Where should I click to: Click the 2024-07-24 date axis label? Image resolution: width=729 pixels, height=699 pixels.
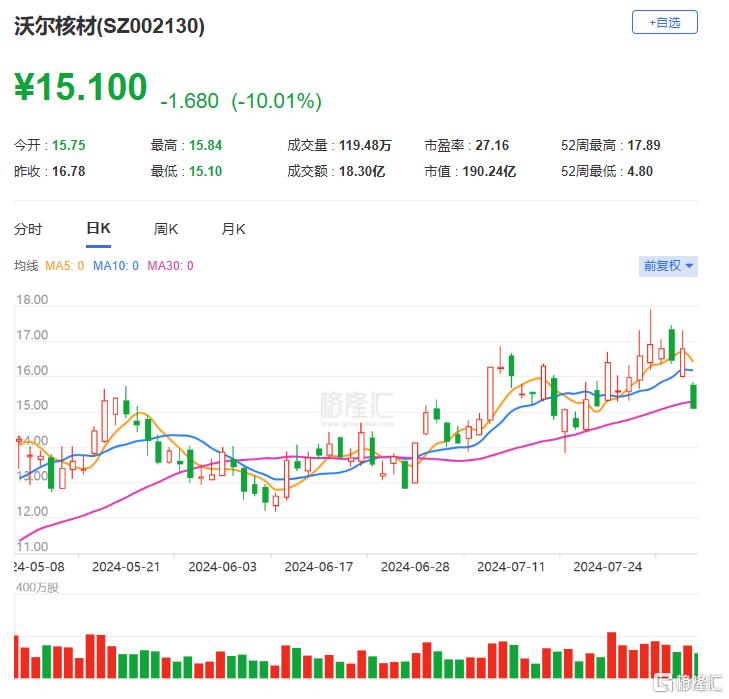pos(608,566)
